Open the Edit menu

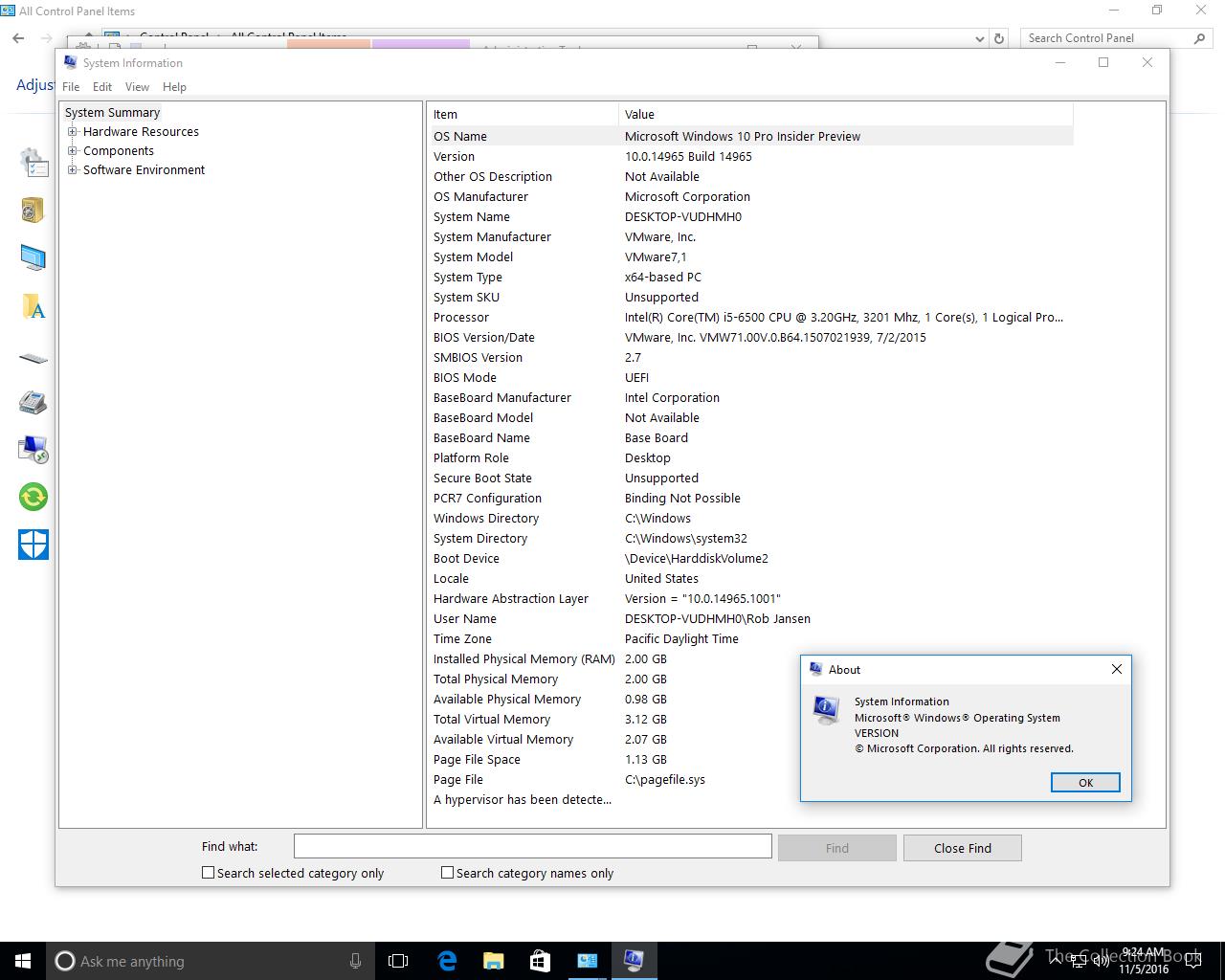pos(102,87)
